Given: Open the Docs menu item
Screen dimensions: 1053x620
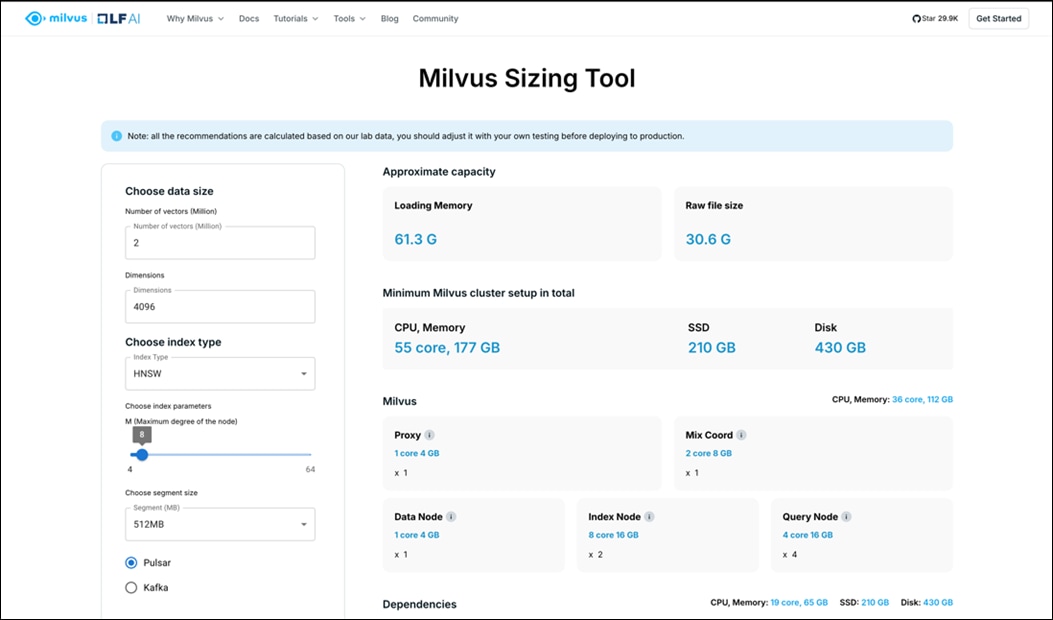Looking at the screenshot, I should (x=248, y=17).
